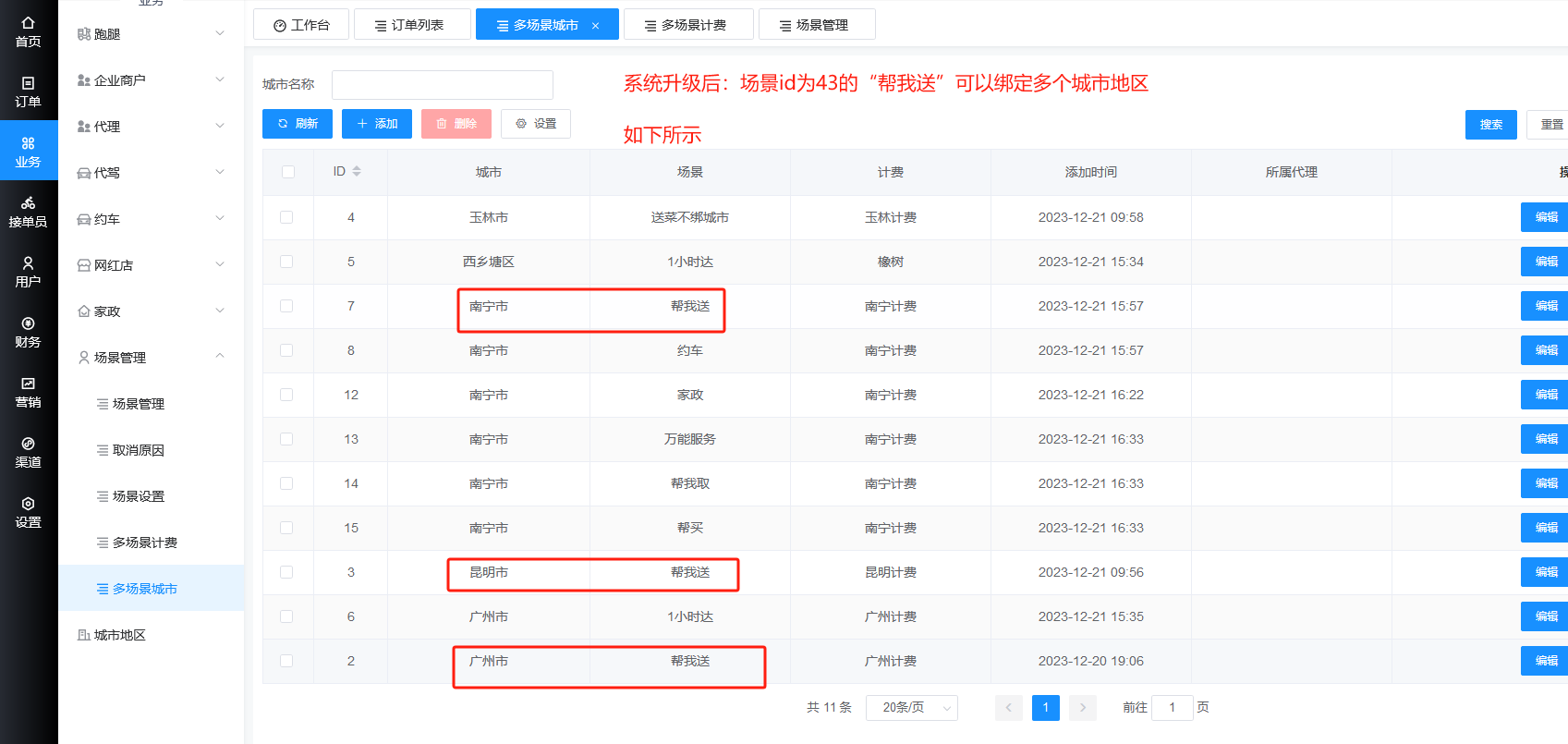Click the 刷新 refresh button
Viewport: 1568px width, 744px height.
pos(298,124)
